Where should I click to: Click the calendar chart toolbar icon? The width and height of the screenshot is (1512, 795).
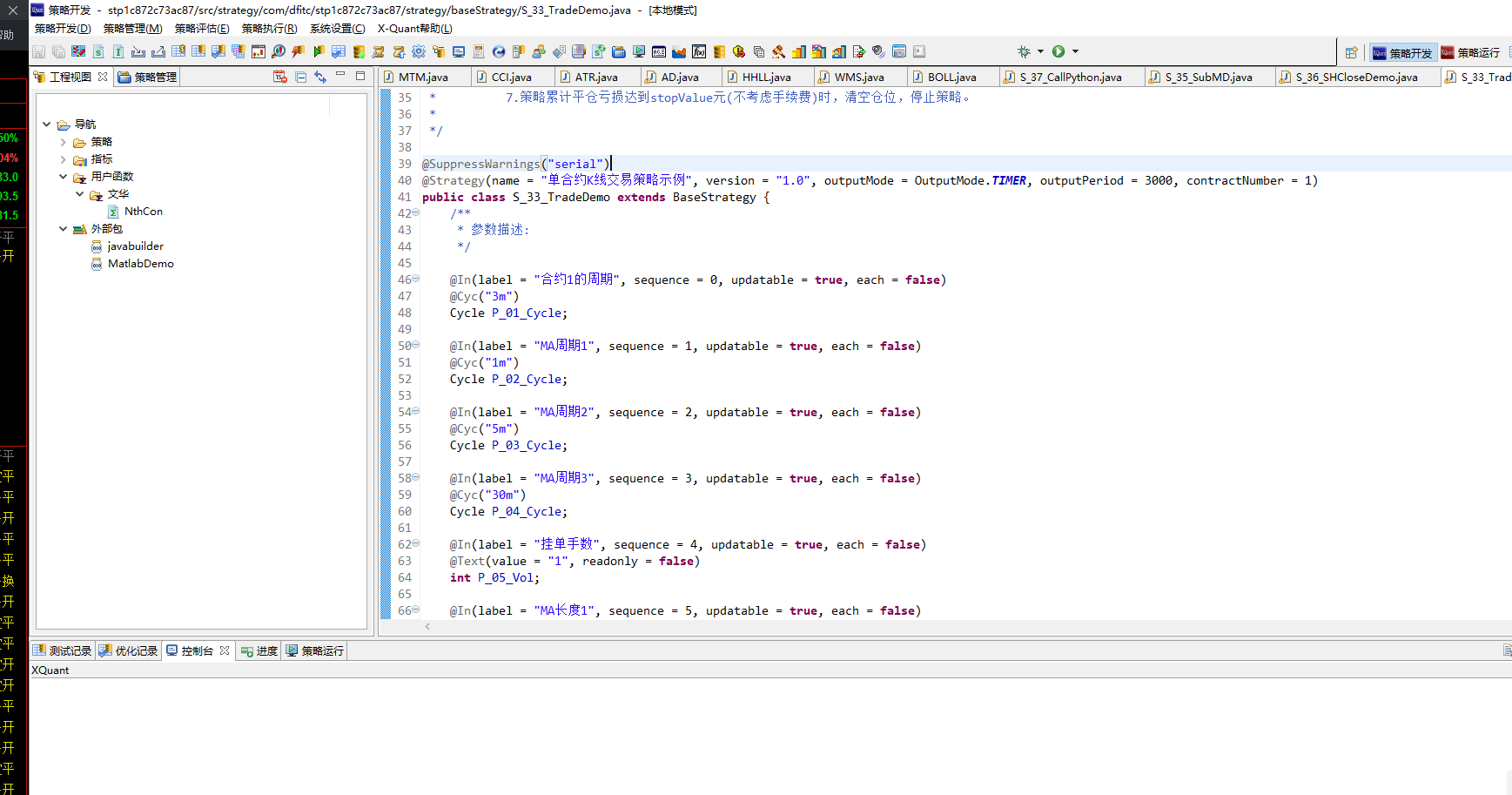tap(259, 51)
